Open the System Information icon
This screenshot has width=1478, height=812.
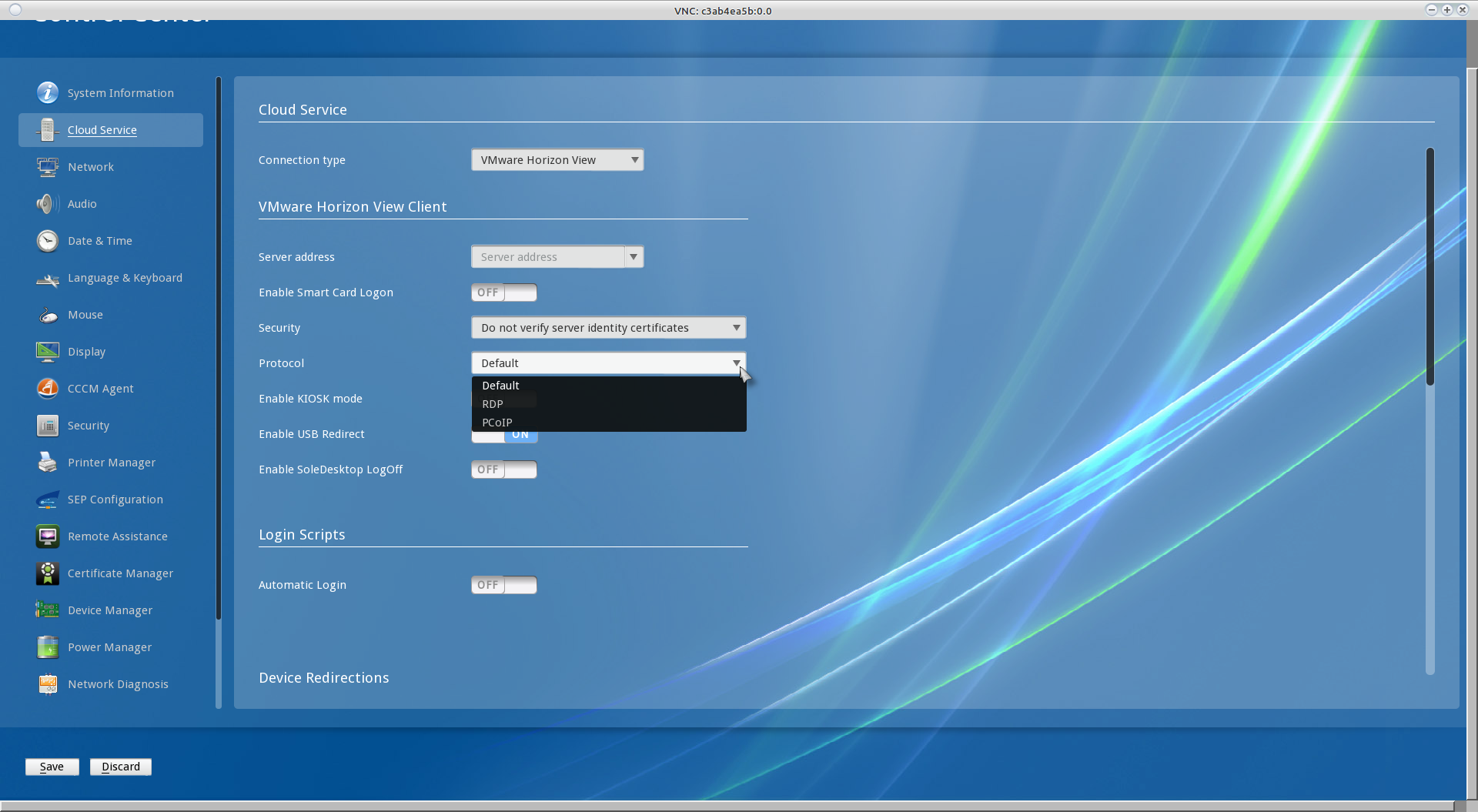coord(48,92)
